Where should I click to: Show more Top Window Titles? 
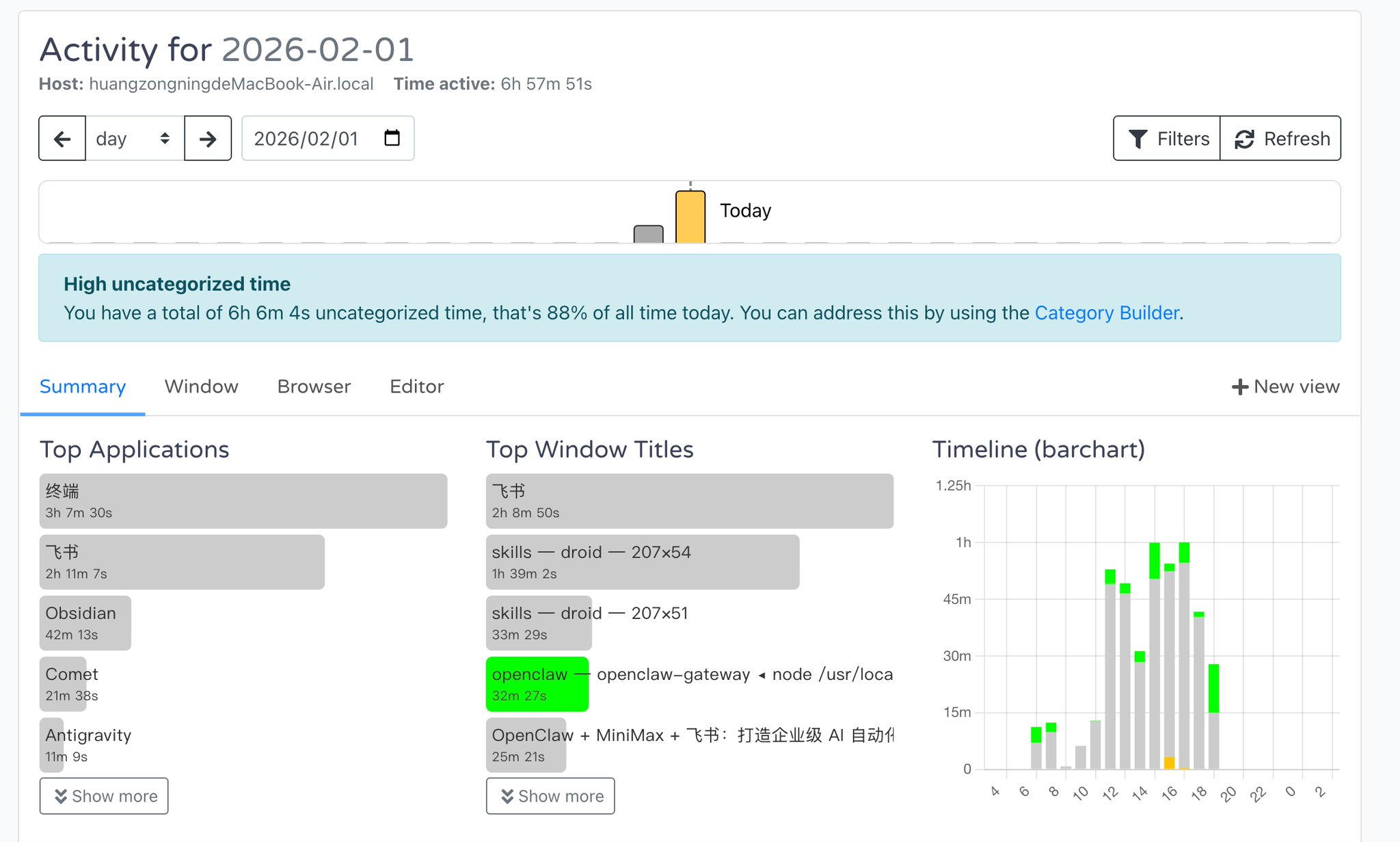click(550, 796)
